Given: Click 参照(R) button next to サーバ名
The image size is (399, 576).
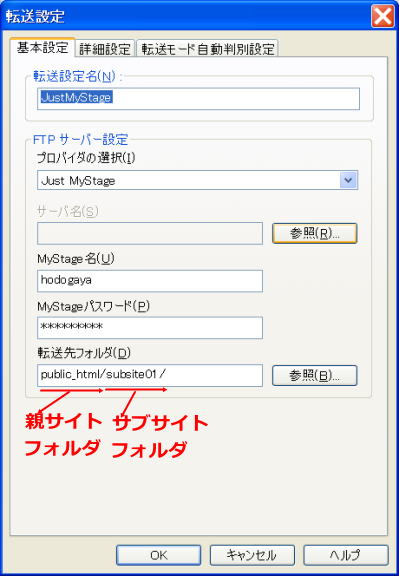Looking at the screenshot, I should coord(314,233).
